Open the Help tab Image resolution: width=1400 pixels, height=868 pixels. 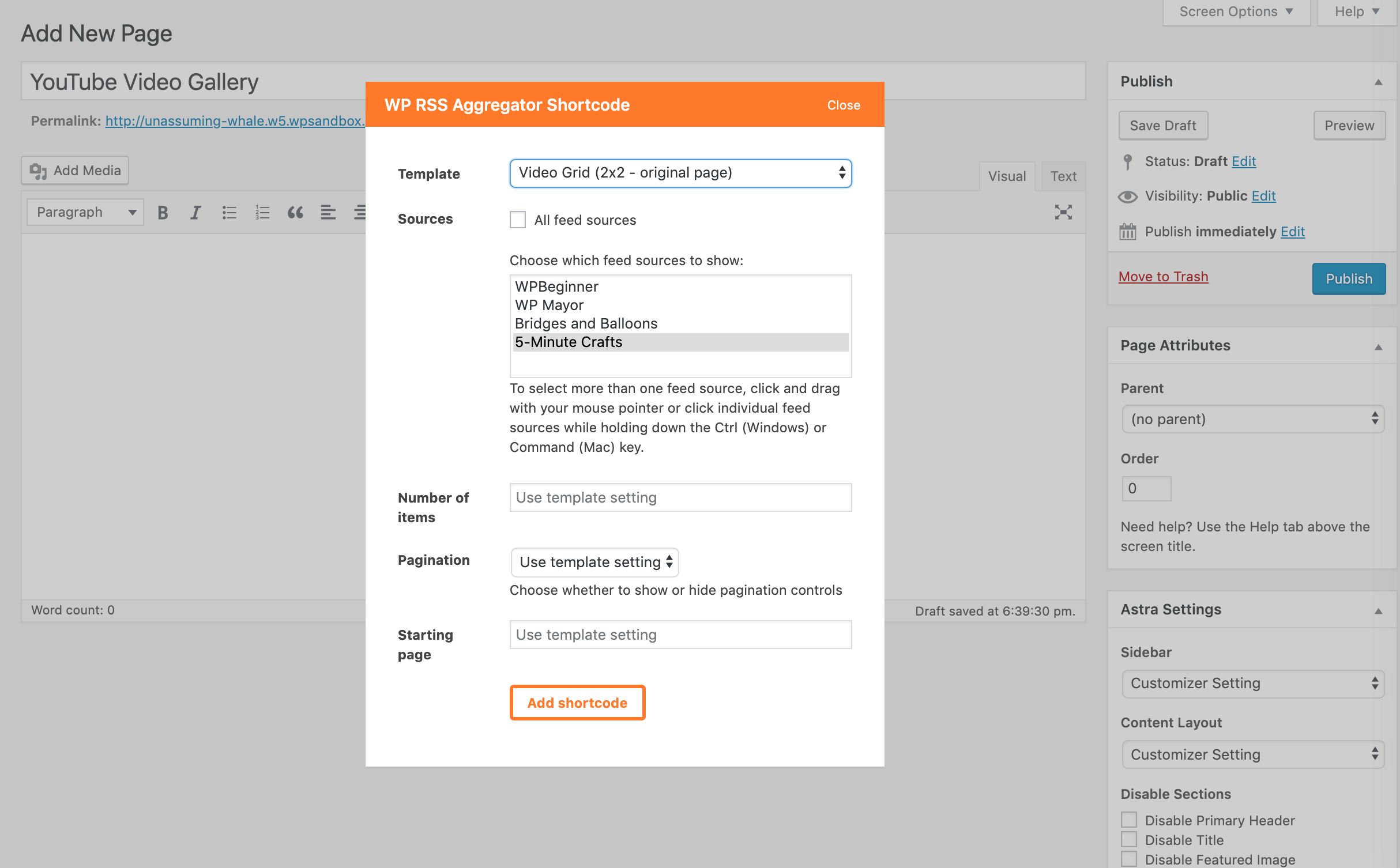coord(1357,12)
